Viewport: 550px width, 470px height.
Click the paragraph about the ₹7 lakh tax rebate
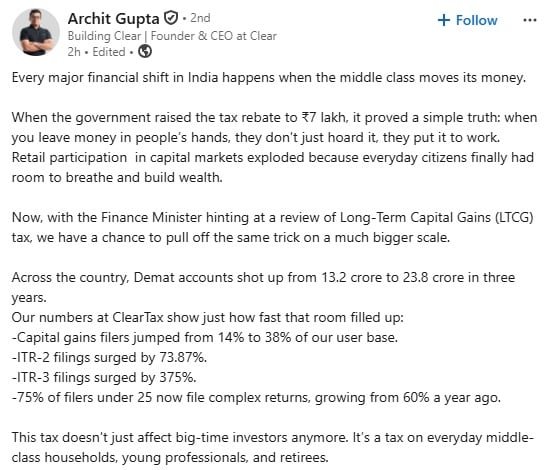[274, 147]
